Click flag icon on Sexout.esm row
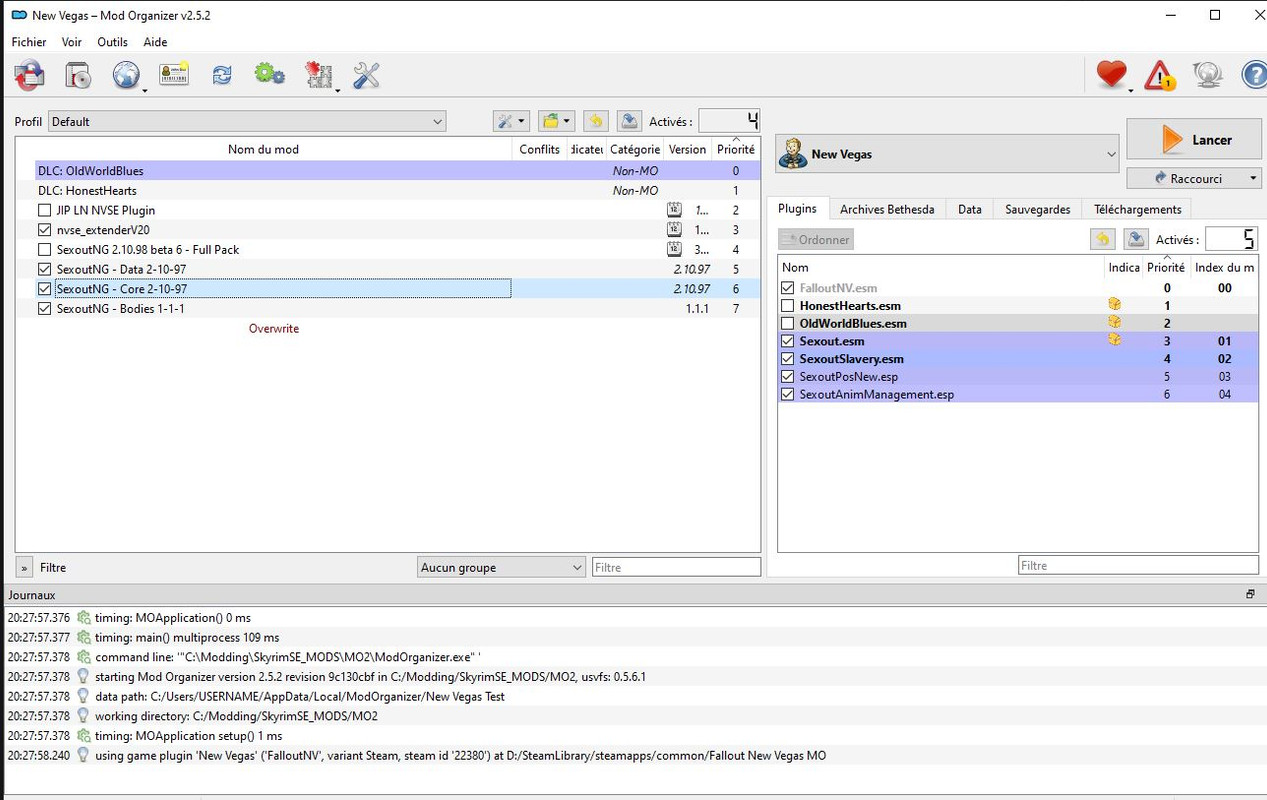 [1114, 341]
